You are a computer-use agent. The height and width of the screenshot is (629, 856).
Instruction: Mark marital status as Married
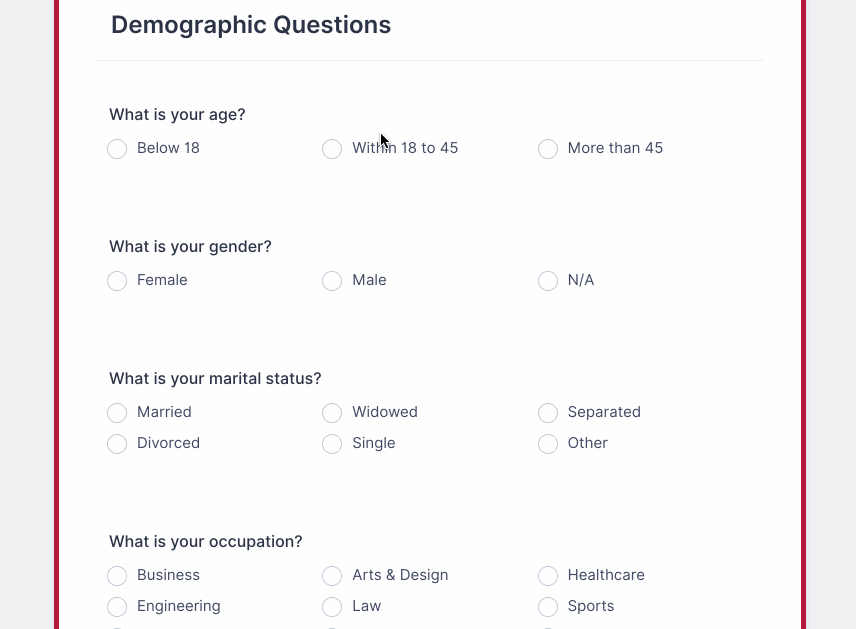[117, 413]
